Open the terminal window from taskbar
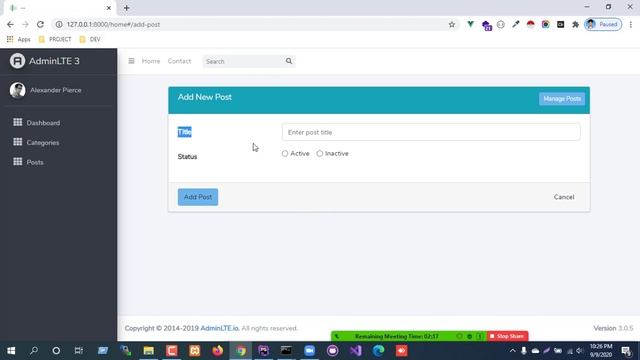The width and height of the screenshot is (640, 360). [x=286, y=351]
